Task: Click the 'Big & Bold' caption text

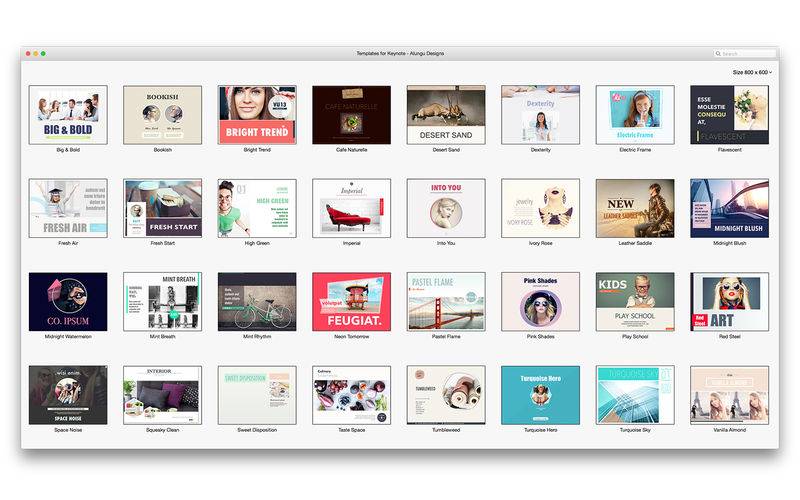Action: click(68, 150)
